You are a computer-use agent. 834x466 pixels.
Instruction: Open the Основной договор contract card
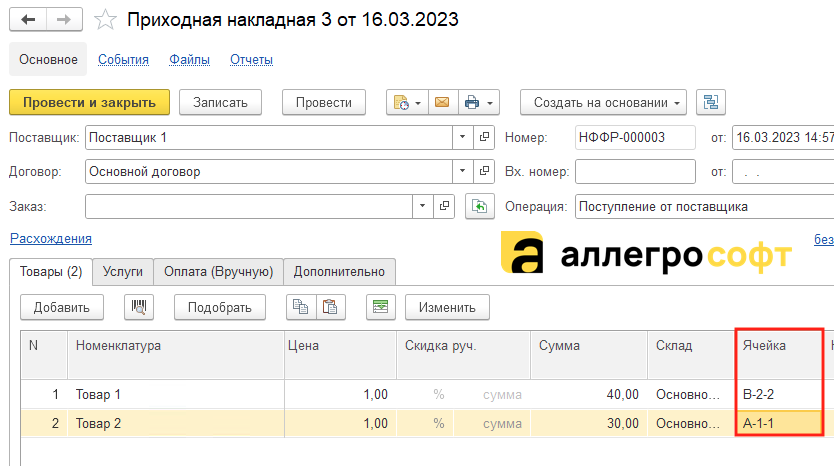pyautogui.click(x=484, y=171)
